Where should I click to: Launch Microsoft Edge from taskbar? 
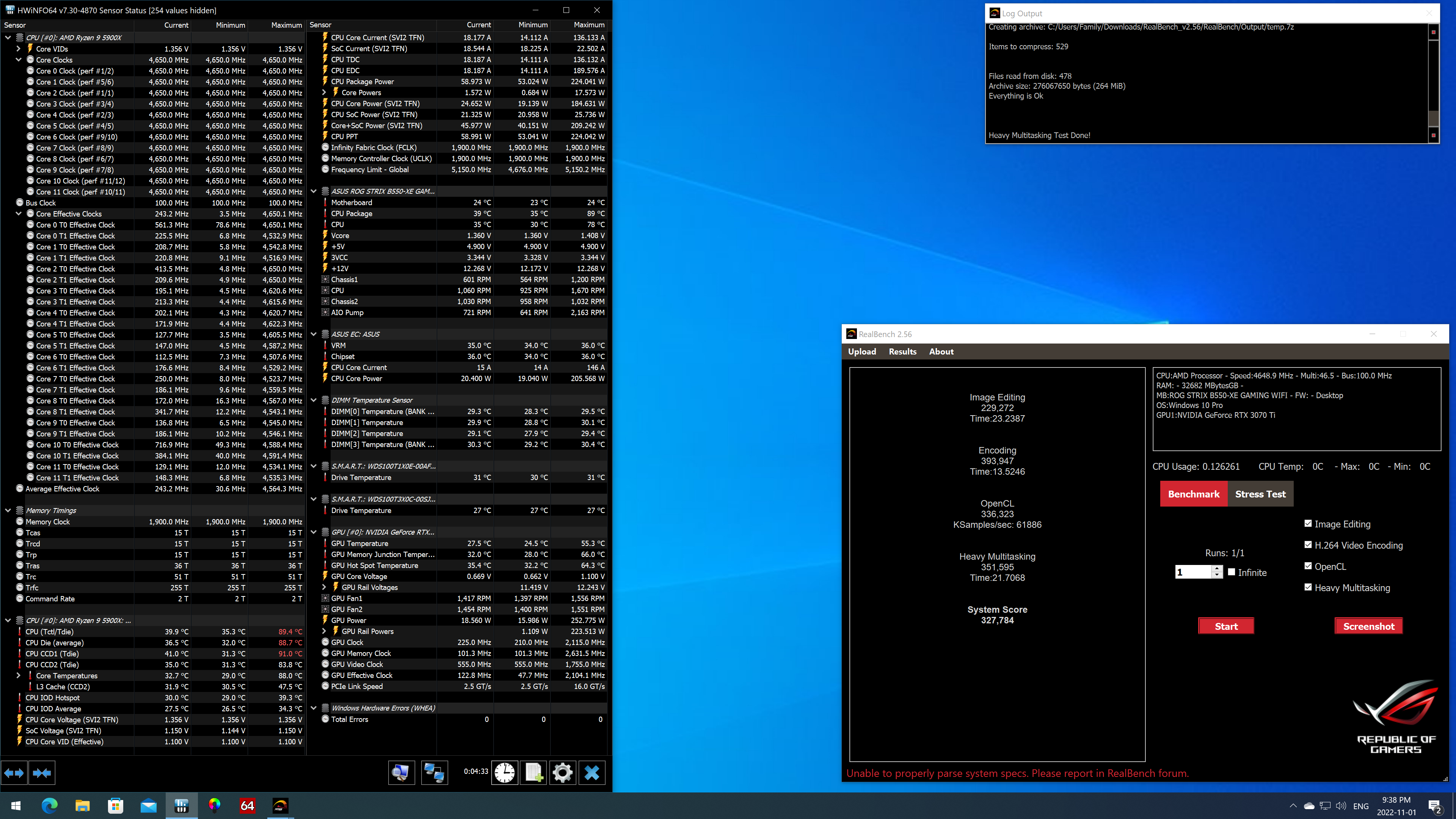(49, 805)
